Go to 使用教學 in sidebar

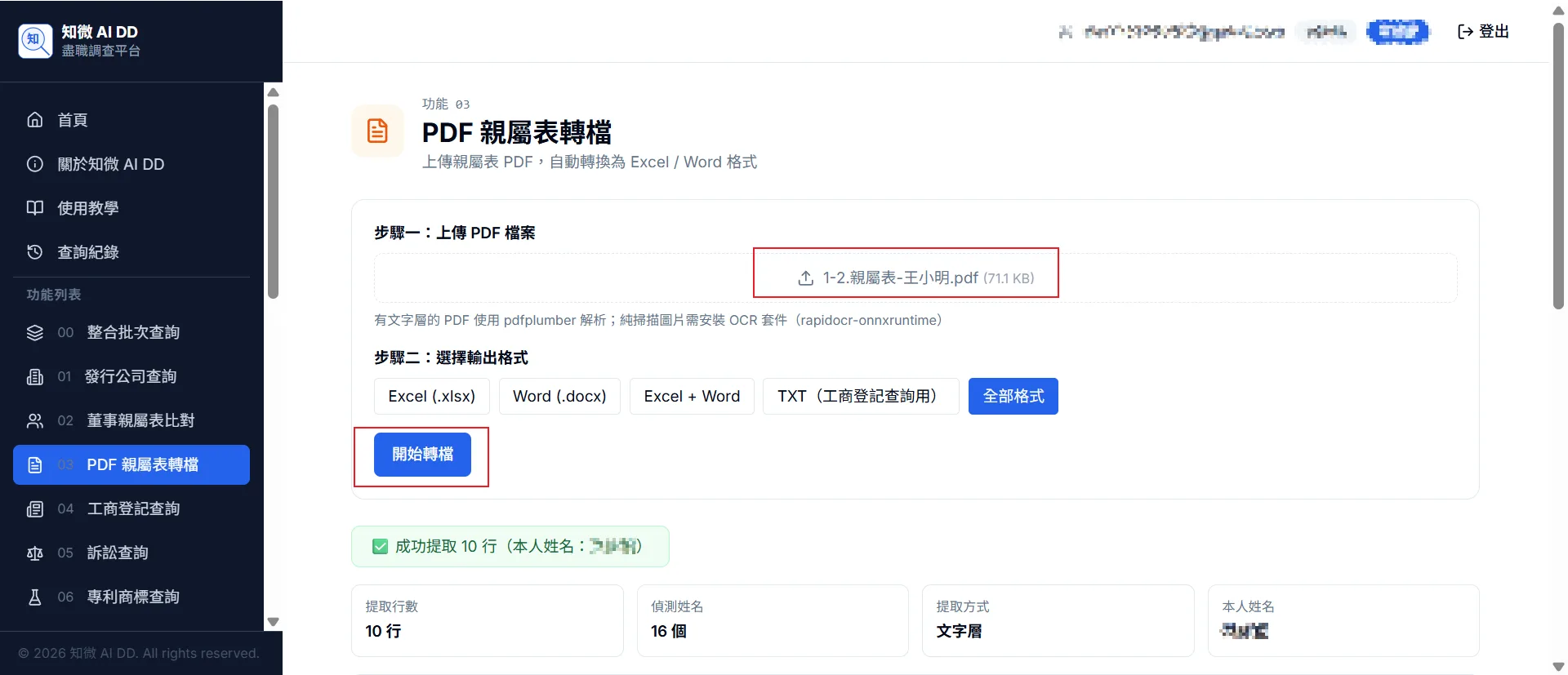131,208
